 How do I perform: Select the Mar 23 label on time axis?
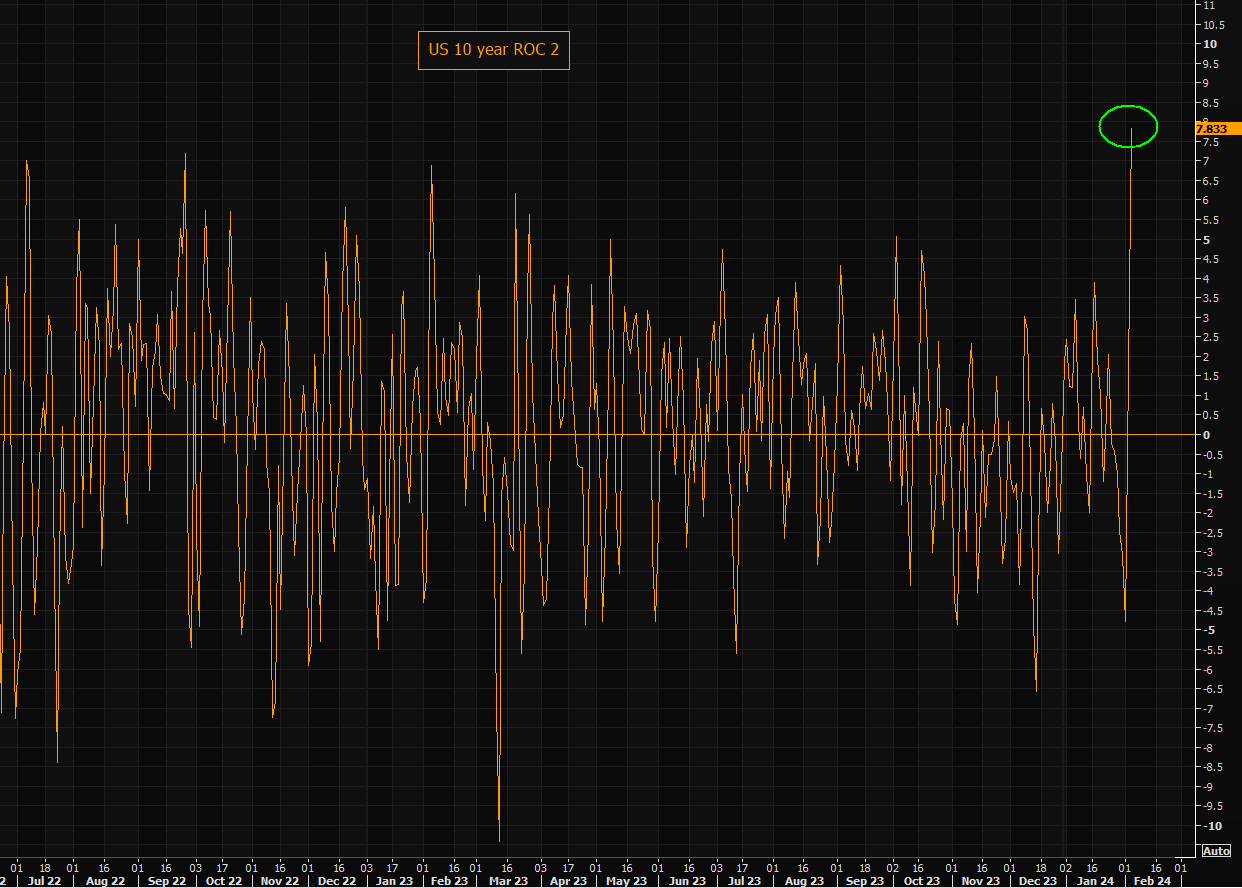click(x=509, y=881)
